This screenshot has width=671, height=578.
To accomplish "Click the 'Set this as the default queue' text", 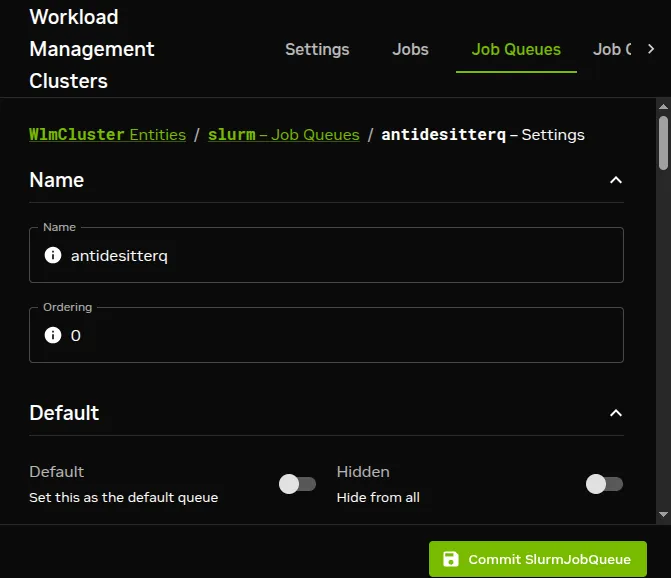I will [124, 498].
